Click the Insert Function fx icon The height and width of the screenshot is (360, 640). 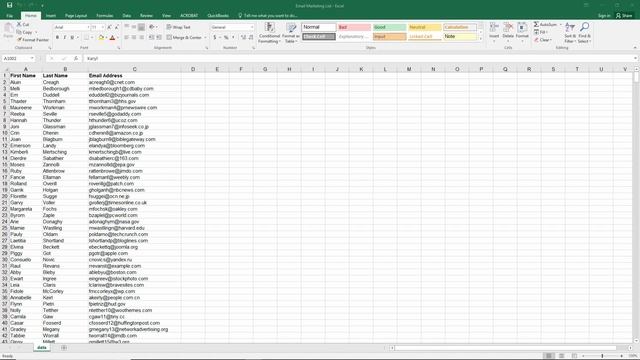(76, 58)
